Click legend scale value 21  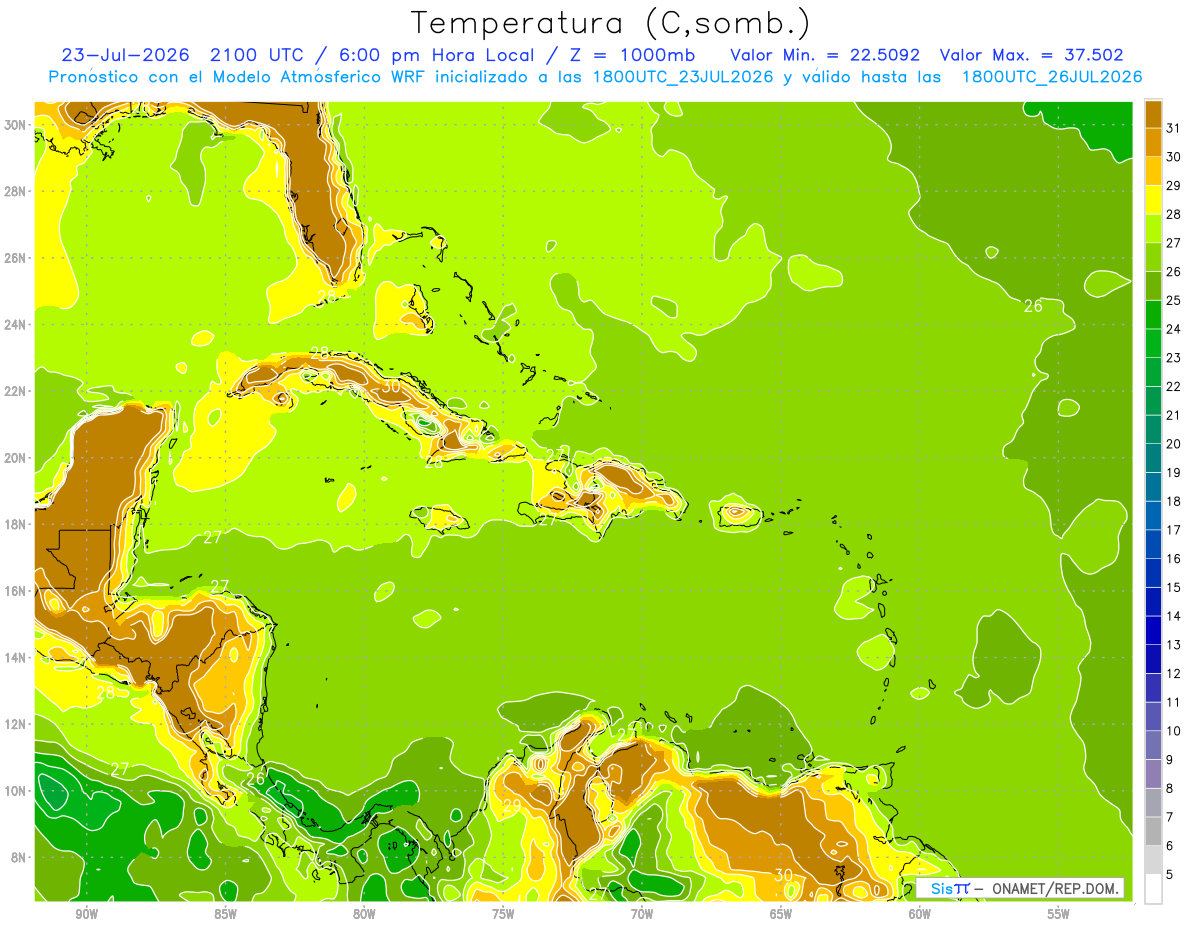[1173, 415]
